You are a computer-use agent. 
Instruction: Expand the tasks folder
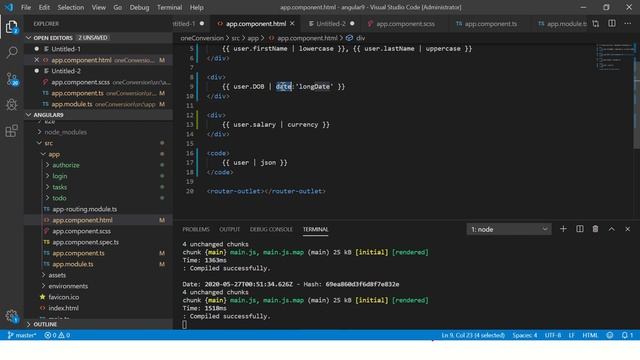(x=59, y=187)
